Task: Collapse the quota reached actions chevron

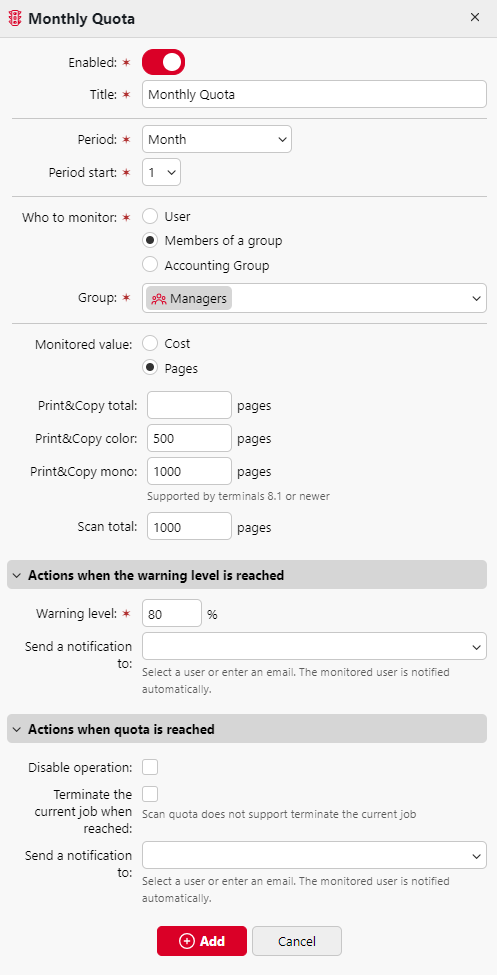Action: click(17, 729)
